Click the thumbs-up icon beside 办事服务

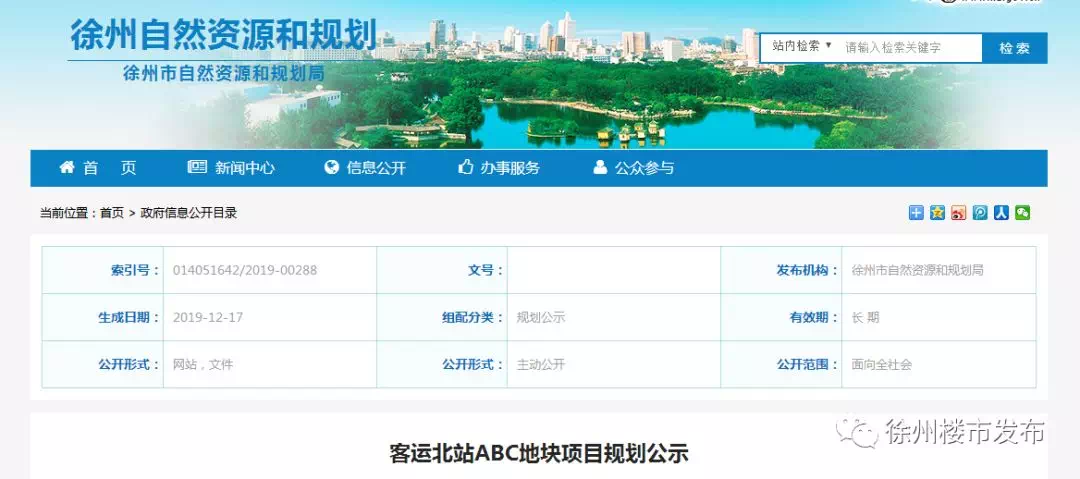pos(466,167)
